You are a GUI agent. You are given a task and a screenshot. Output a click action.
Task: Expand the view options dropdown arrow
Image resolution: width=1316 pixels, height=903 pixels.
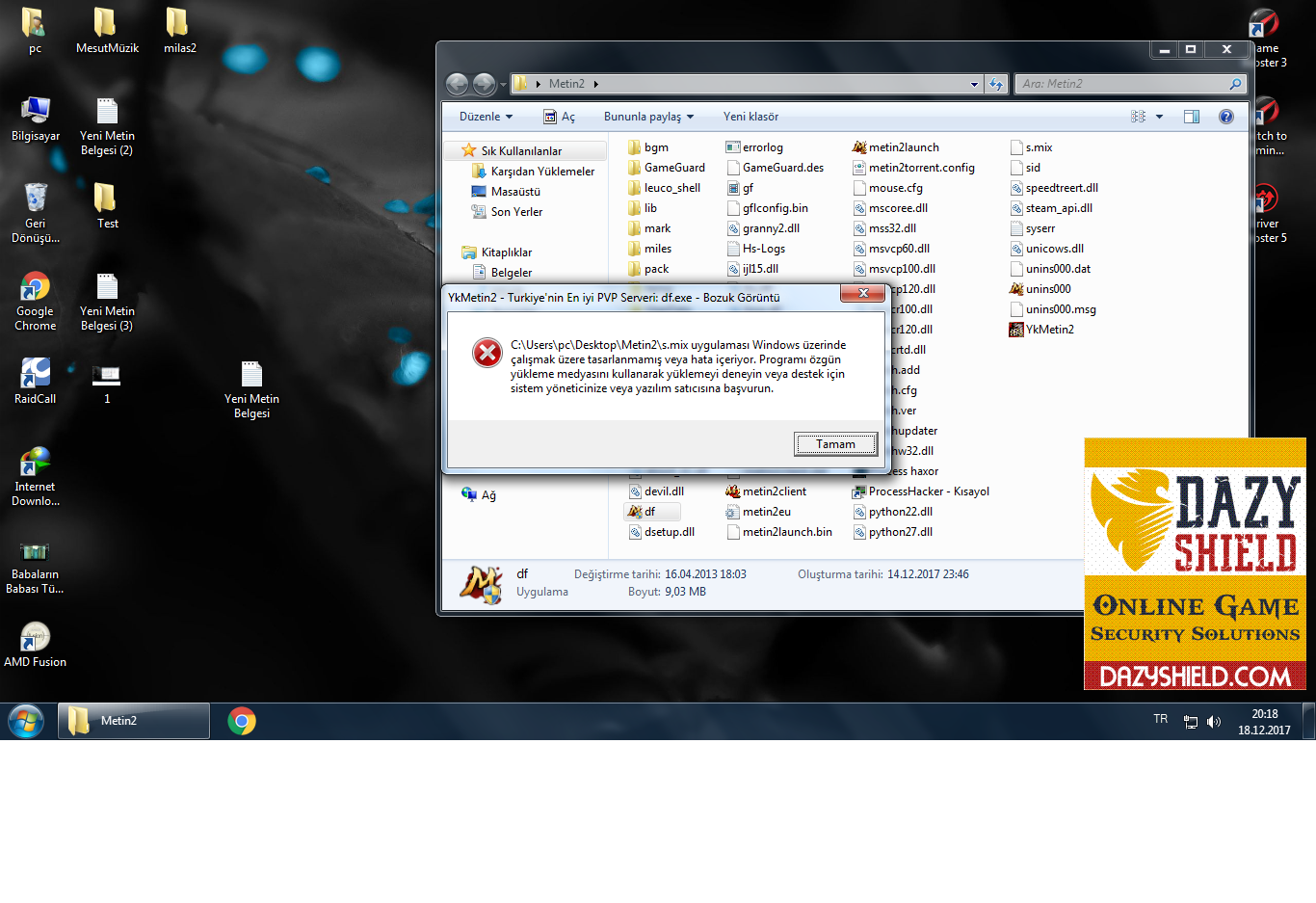click(x=1159, y=117)
